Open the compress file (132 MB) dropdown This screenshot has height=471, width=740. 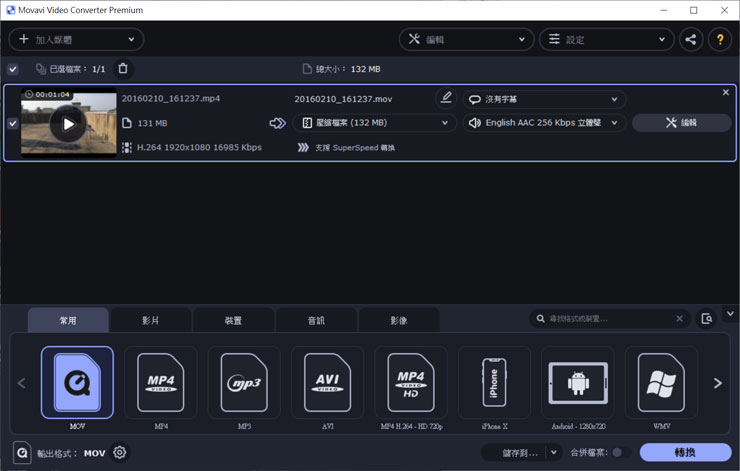click(375, 123)
